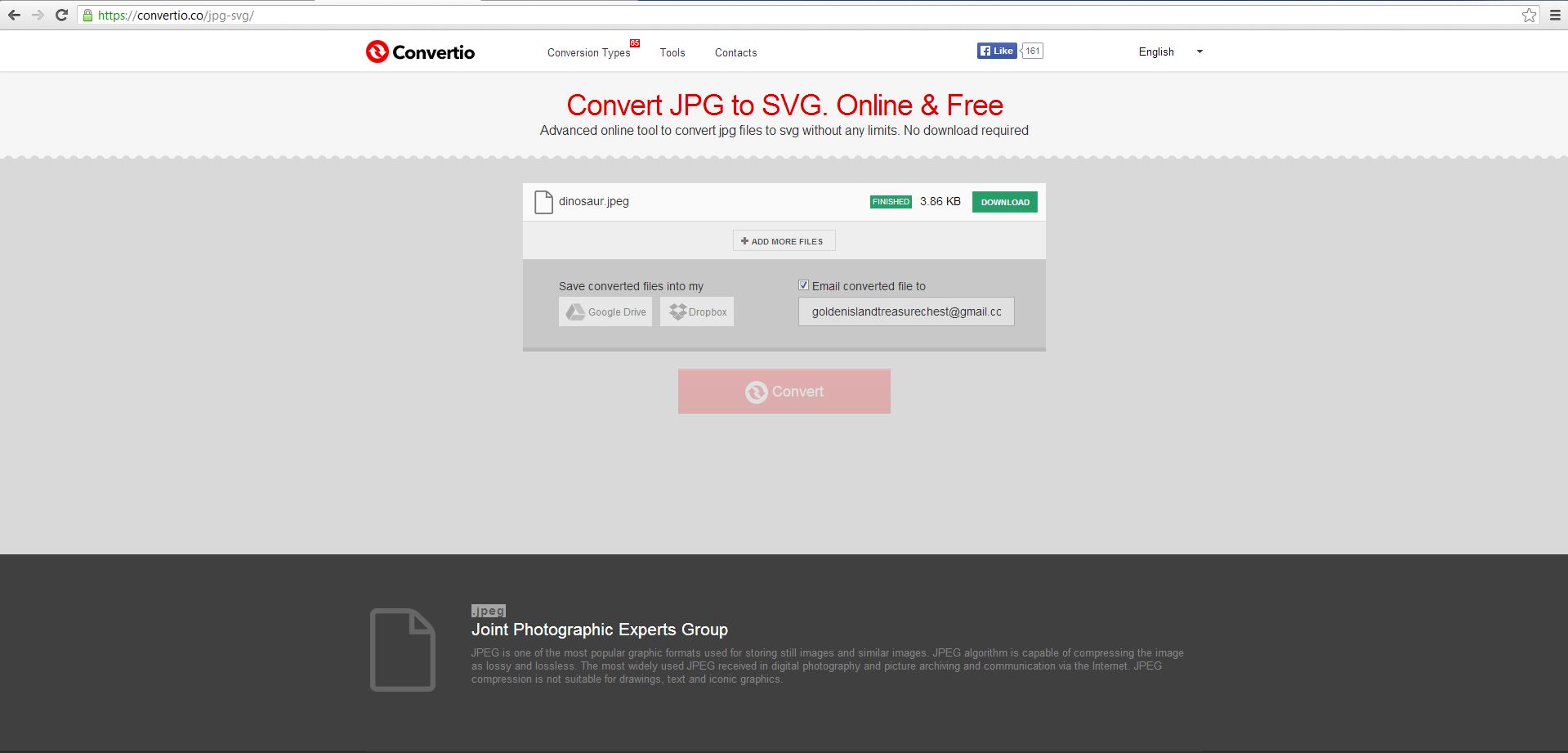Click the red Conversion Types notification badge
Viewport: 1568px width, 753px height.
[635, 43]
